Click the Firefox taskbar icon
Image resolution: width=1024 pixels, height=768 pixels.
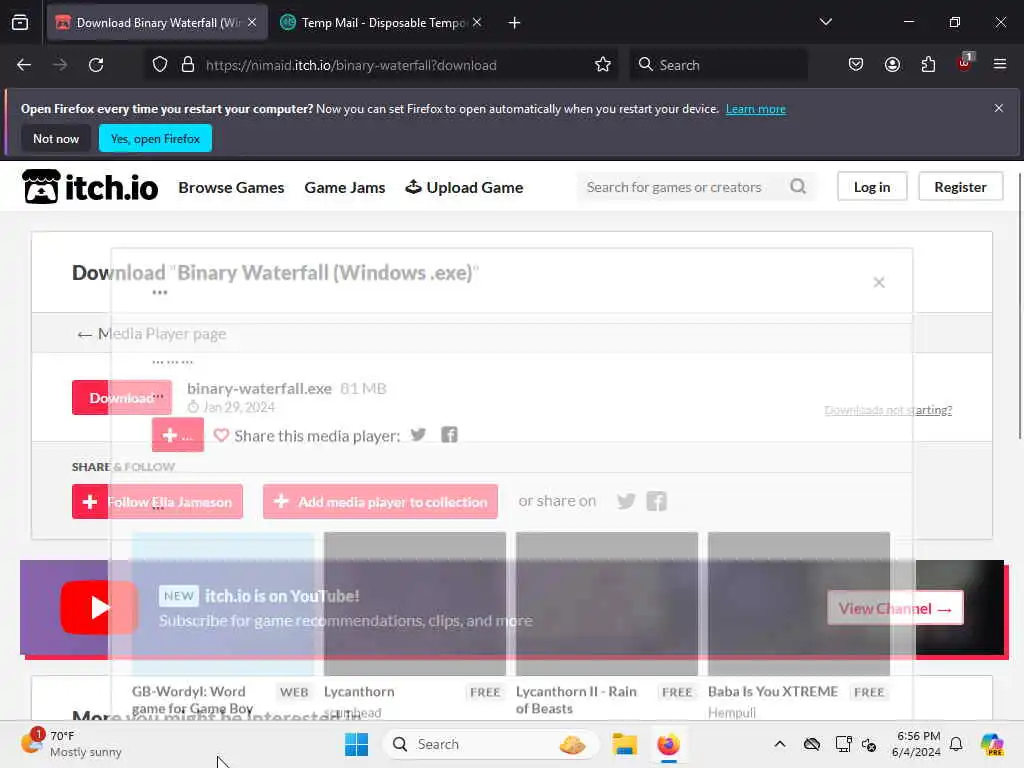pyautogui.click(x=669, y=744)
